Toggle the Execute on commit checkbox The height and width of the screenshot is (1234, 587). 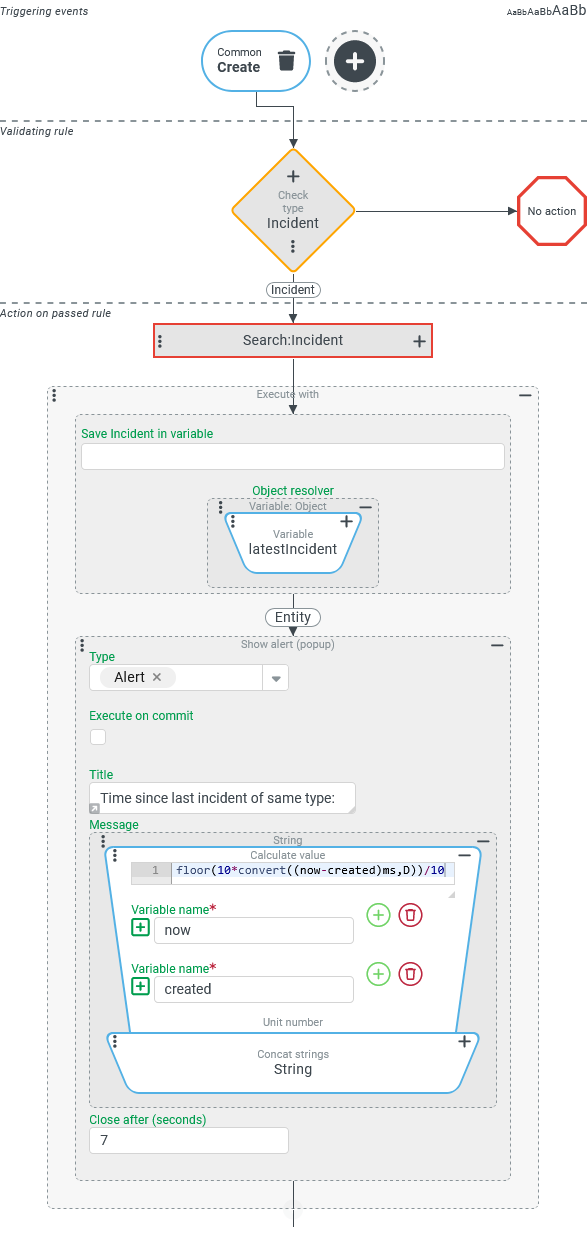(x=98, y=737)
